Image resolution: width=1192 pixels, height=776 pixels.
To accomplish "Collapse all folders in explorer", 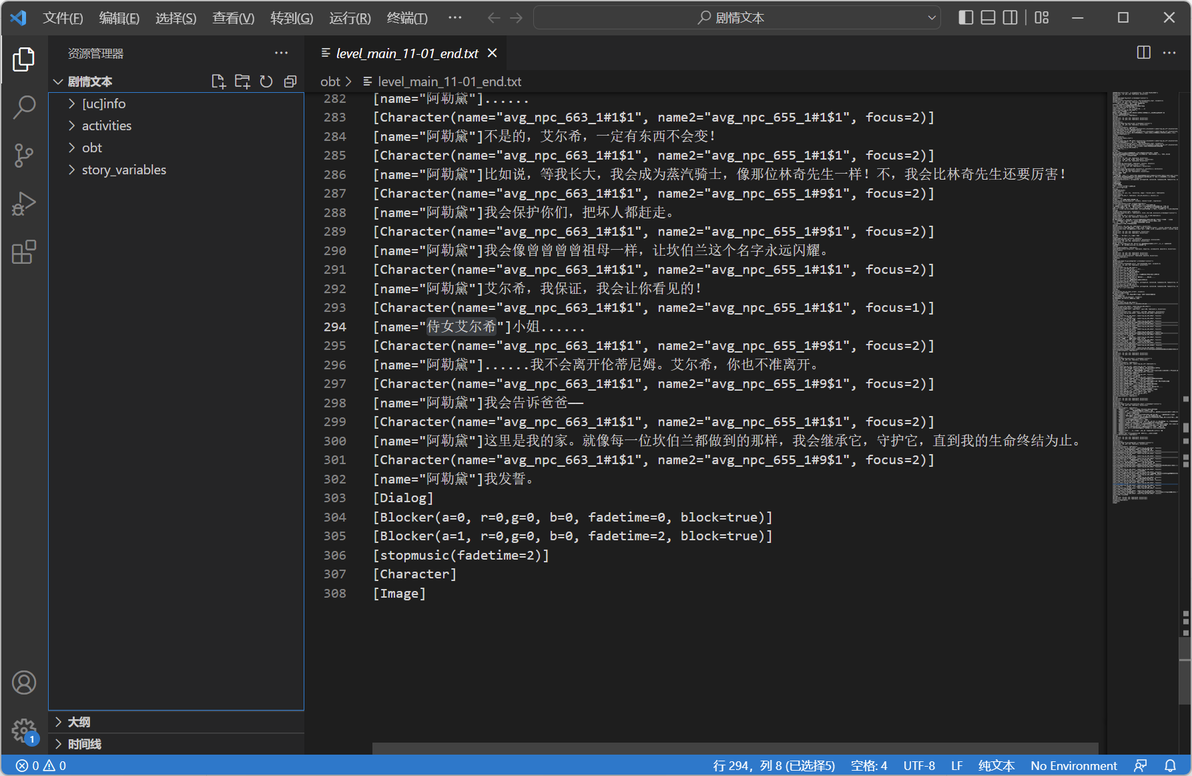I will (290, 81).
